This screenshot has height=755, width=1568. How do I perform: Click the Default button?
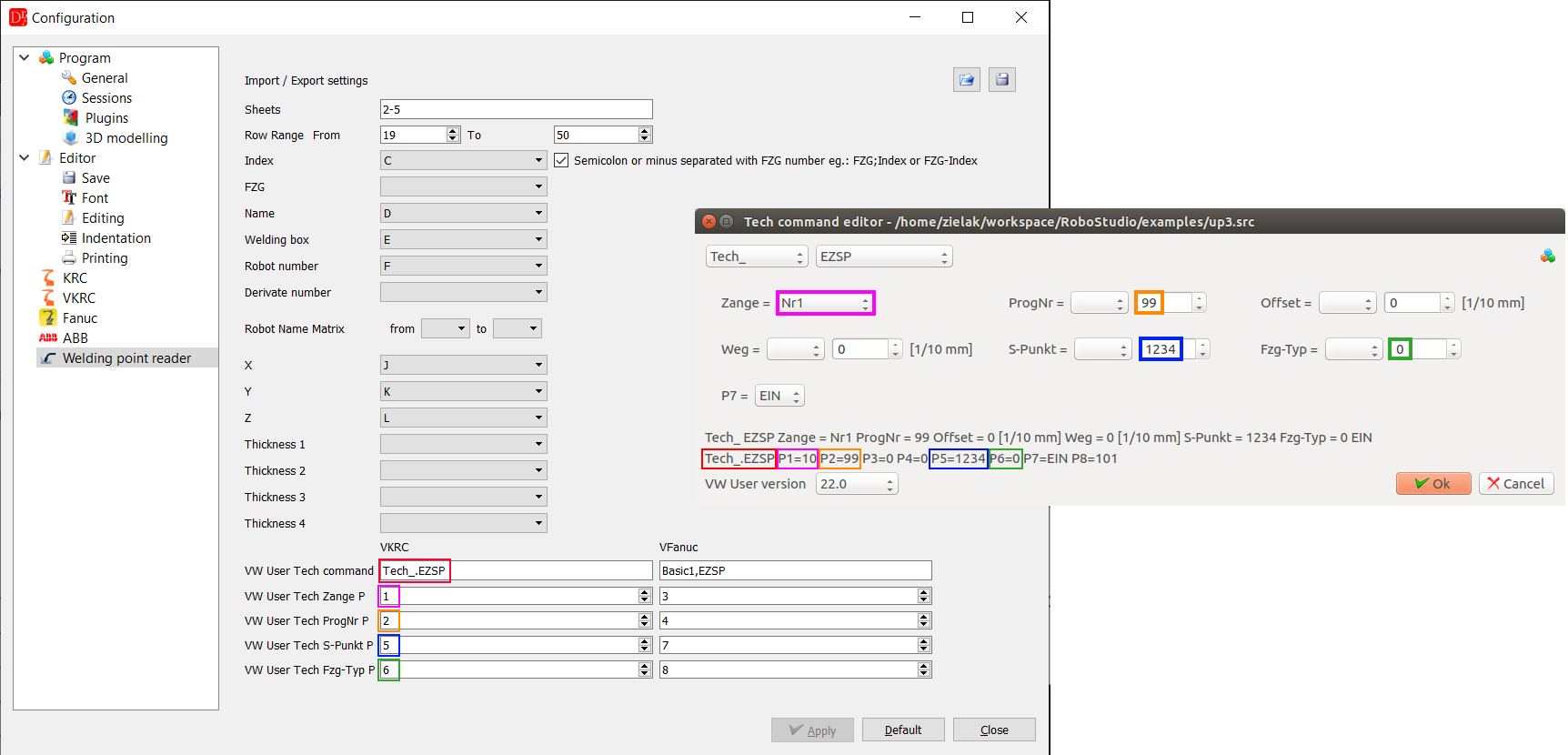pyautogui.click(x=903, y=730)
